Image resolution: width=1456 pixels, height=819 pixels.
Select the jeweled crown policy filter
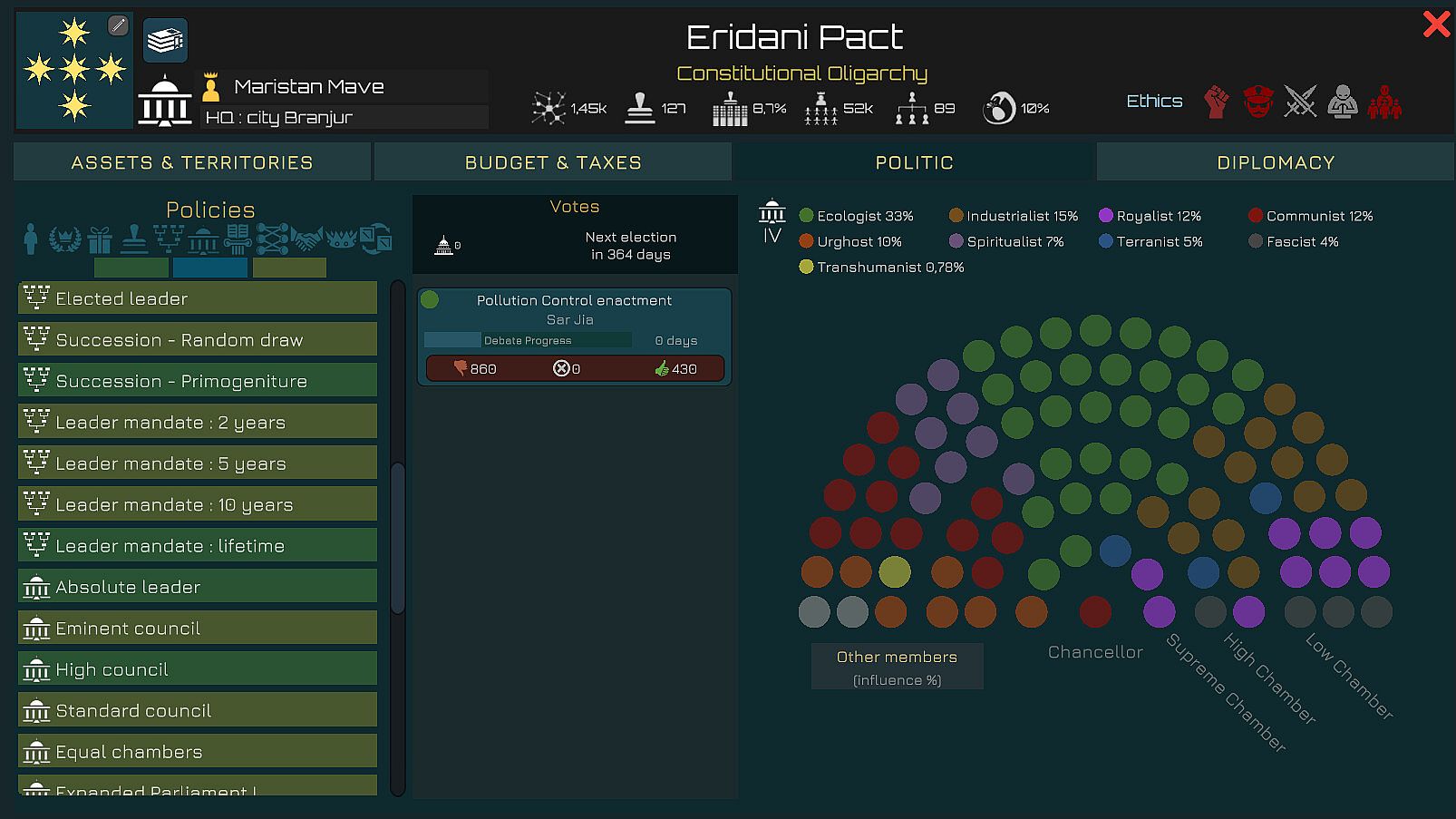pyautogui.click(x=341, y=239)
